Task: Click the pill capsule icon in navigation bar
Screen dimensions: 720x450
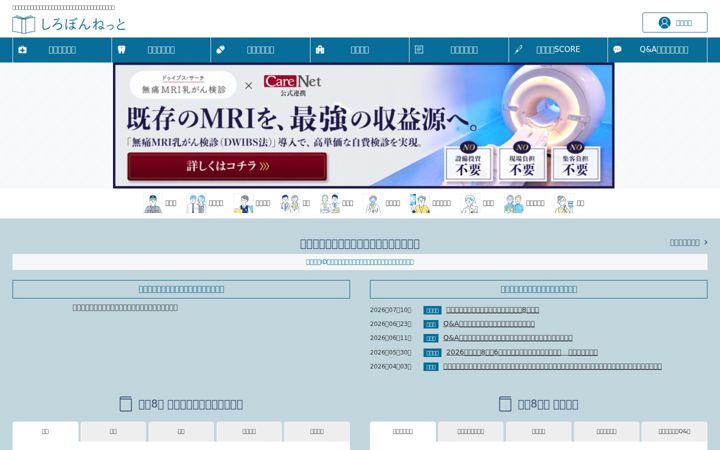Action: [x=220, y=50]
